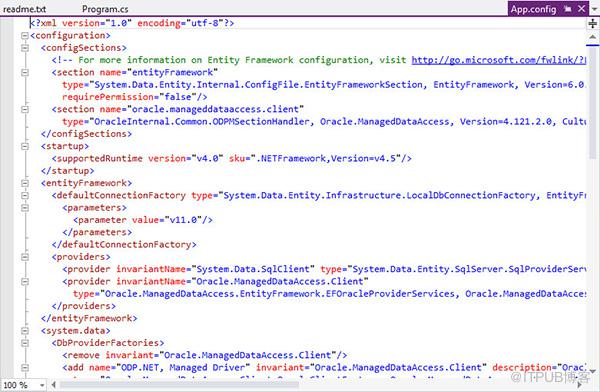Collapse the <startup> node
Viewport: 600px width, 392px height.
tap(25, 146)
